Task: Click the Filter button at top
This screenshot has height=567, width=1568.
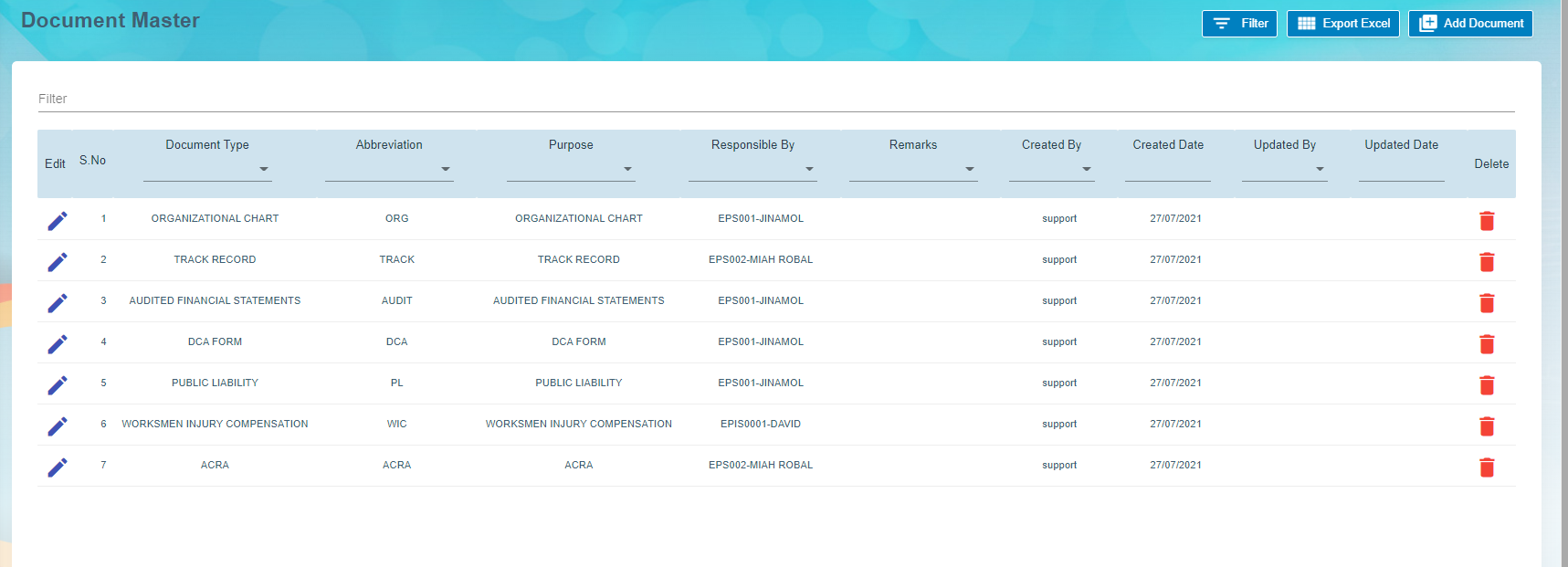Action: [x=1239, y=24]
